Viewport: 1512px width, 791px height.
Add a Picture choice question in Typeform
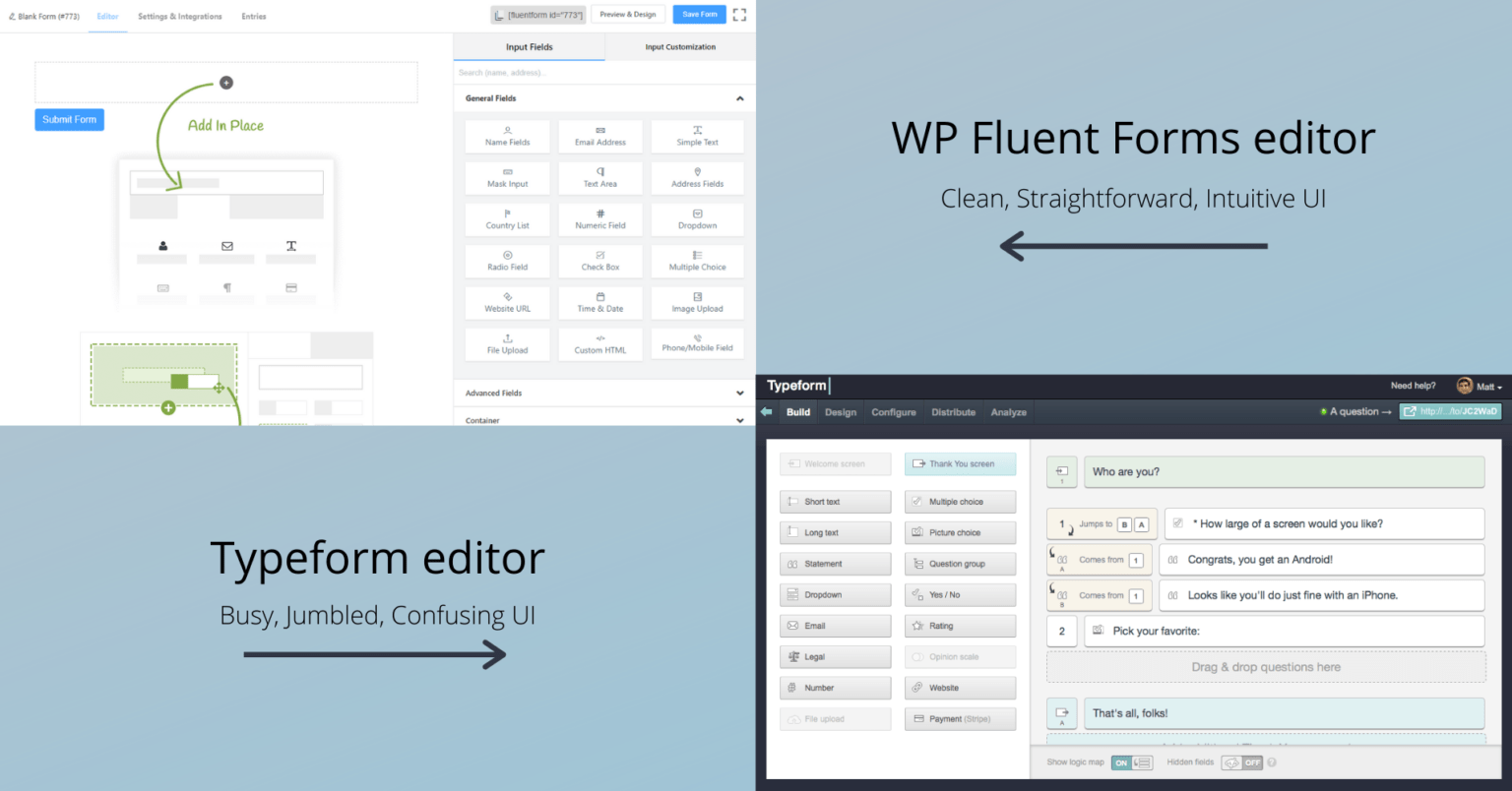click(960, 532)
